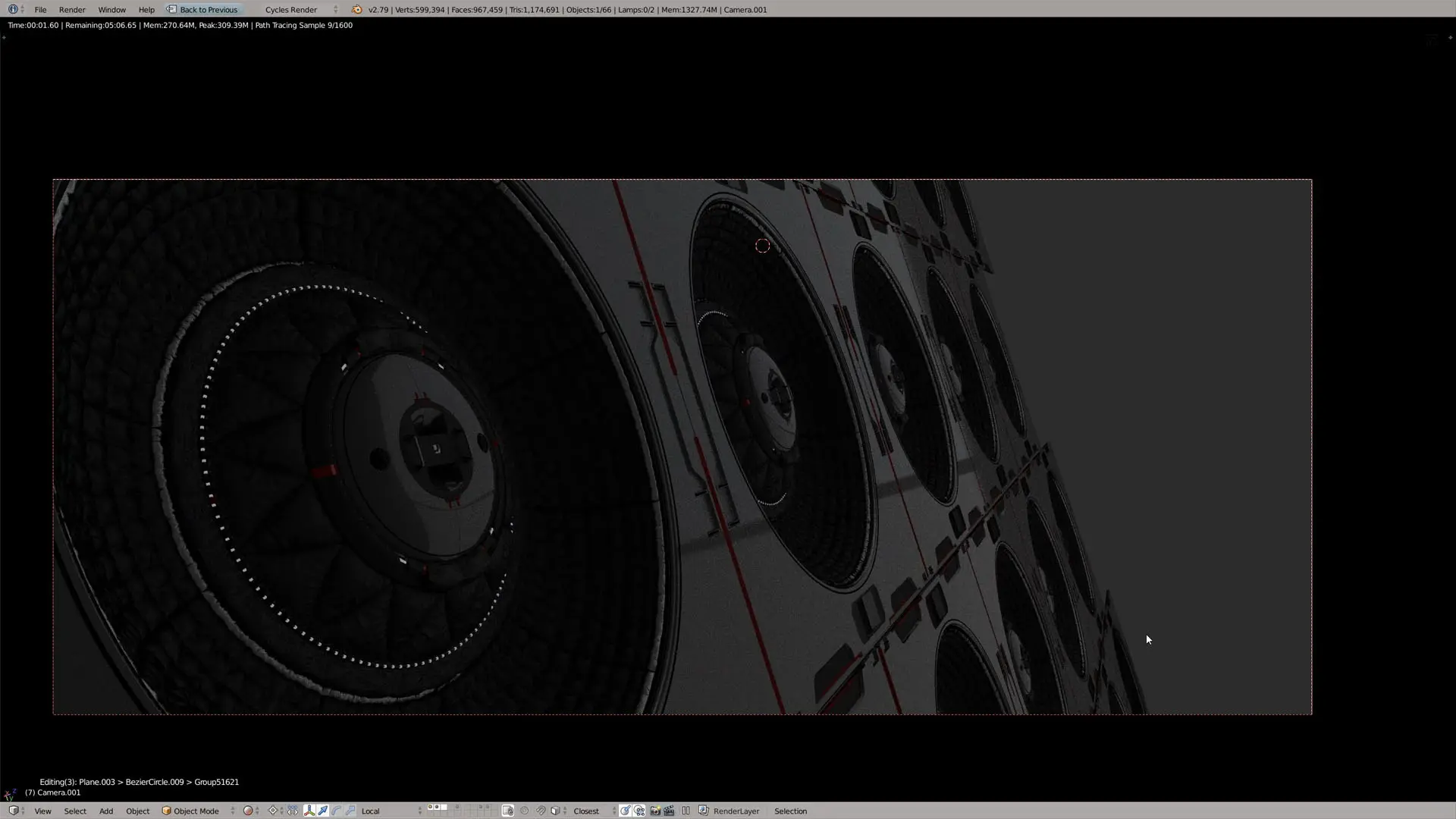Open the File menu
This screenshot has height=819, width=1456.
[40, 10]
